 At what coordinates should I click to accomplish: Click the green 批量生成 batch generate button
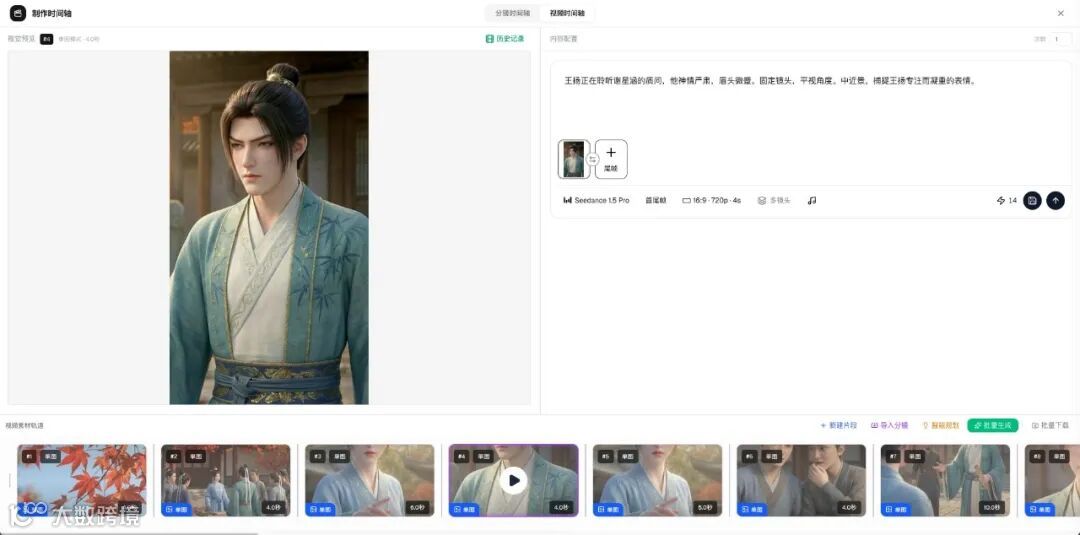coord(993,426)
